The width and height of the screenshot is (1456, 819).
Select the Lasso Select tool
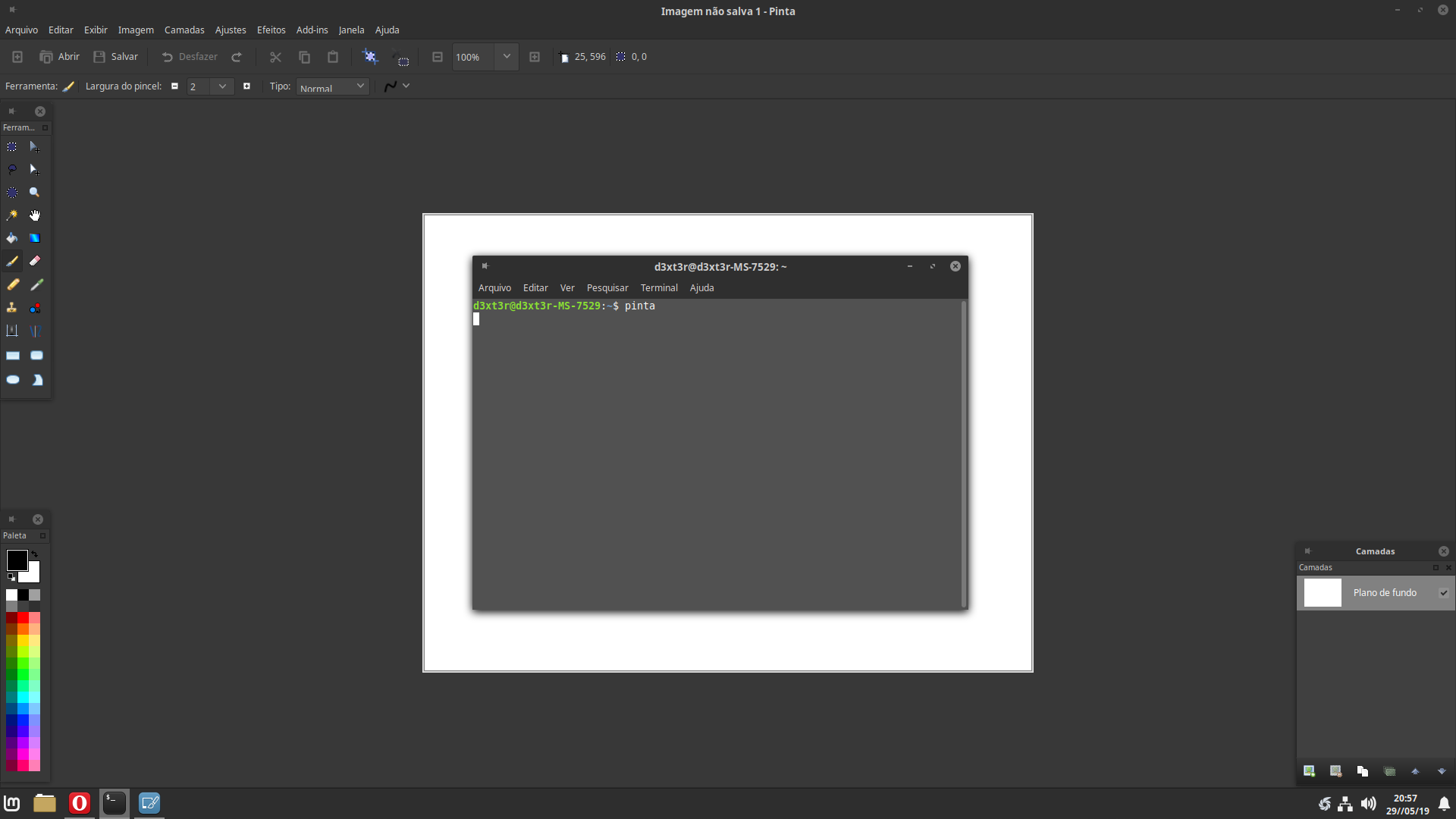[12, 170]
